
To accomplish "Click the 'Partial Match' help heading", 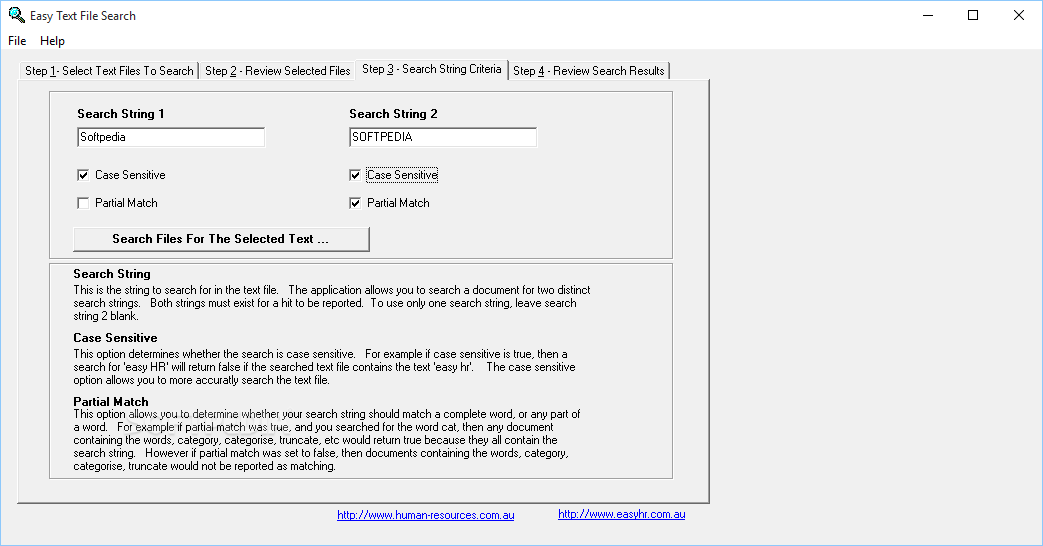I will [x=111, y=402].
